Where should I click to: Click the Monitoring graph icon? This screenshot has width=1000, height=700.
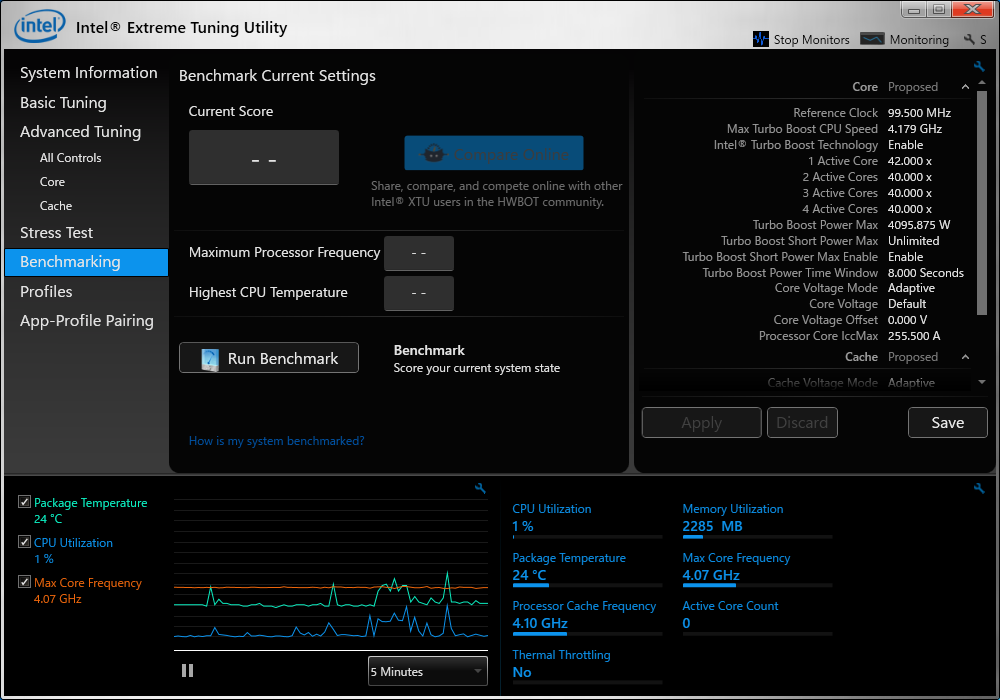pyautogui.click(x=872, y=39)
